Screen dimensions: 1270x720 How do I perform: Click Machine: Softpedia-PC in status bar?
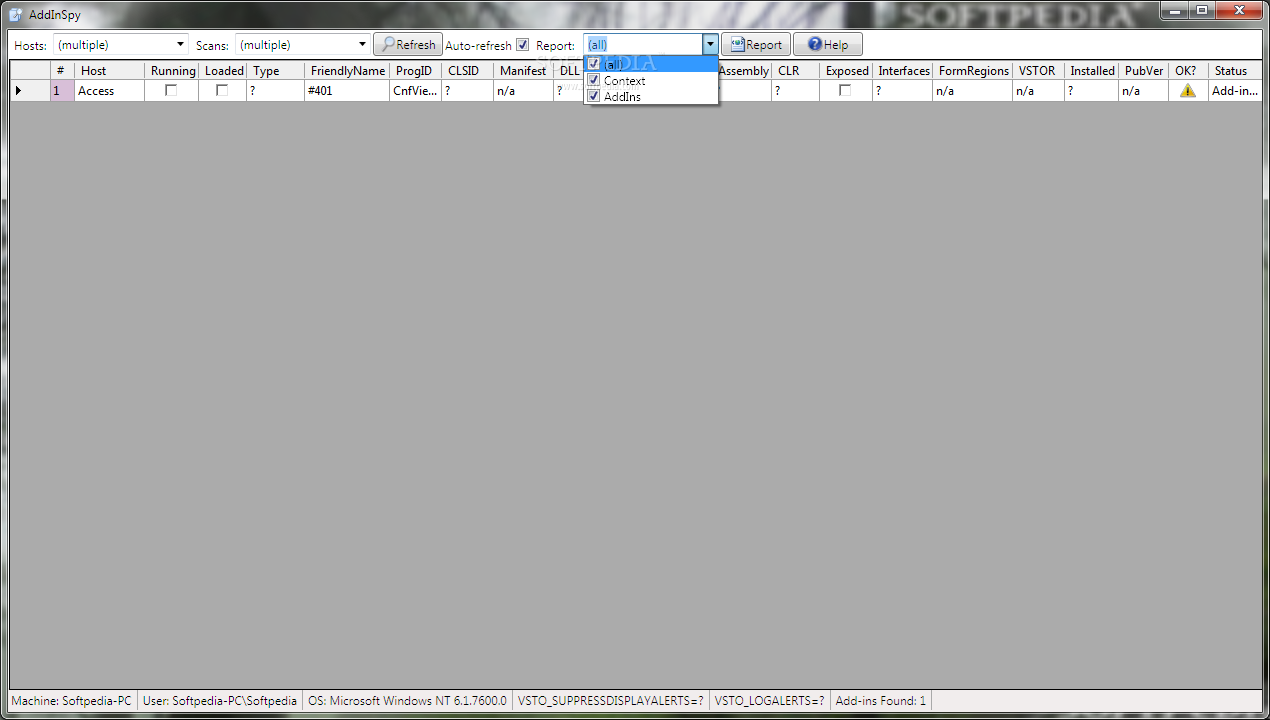[72, 701]
